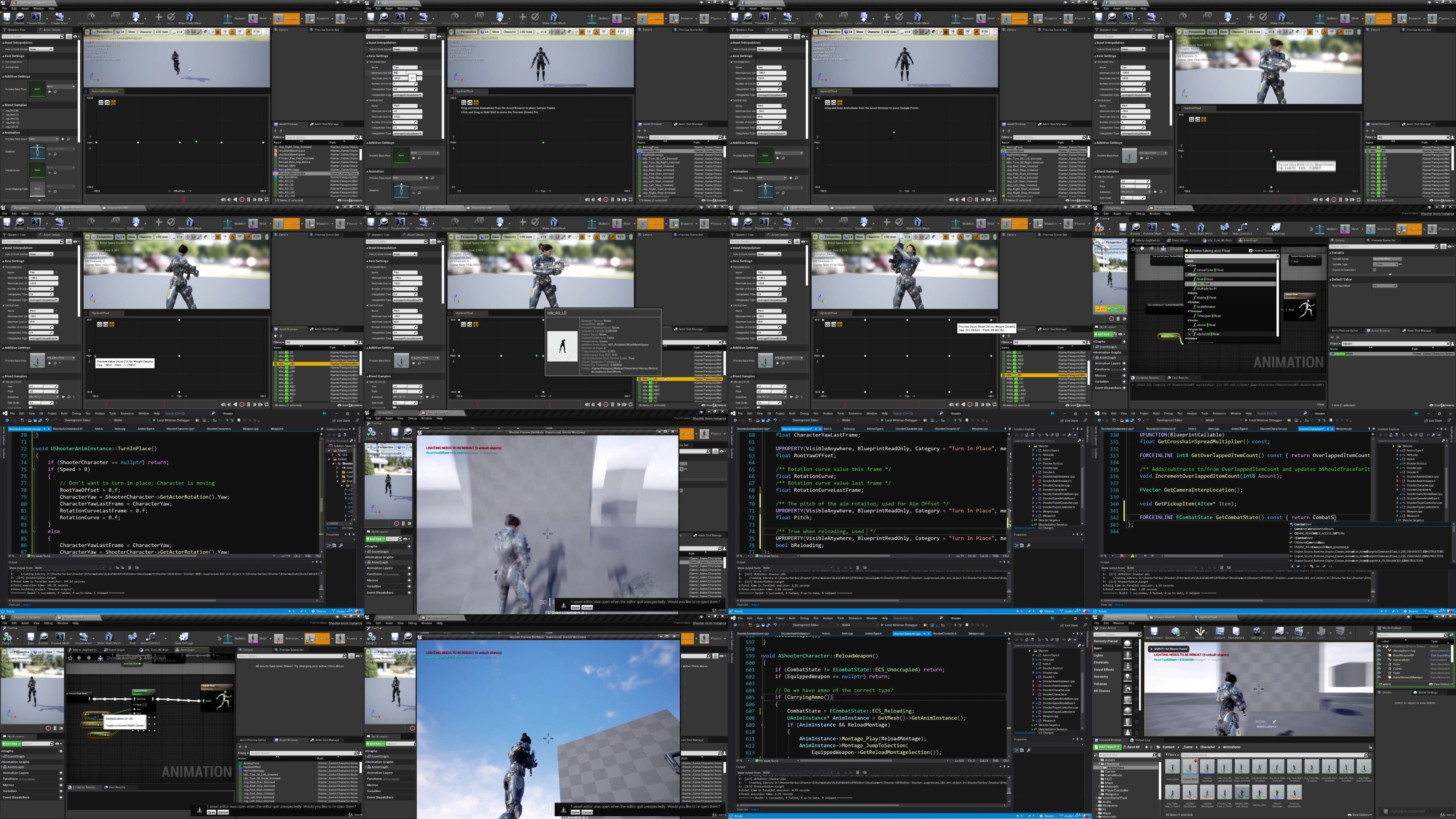Expand Vertical Axis in RunningBlendspace Axis Settings

click(x=3, y=67)
